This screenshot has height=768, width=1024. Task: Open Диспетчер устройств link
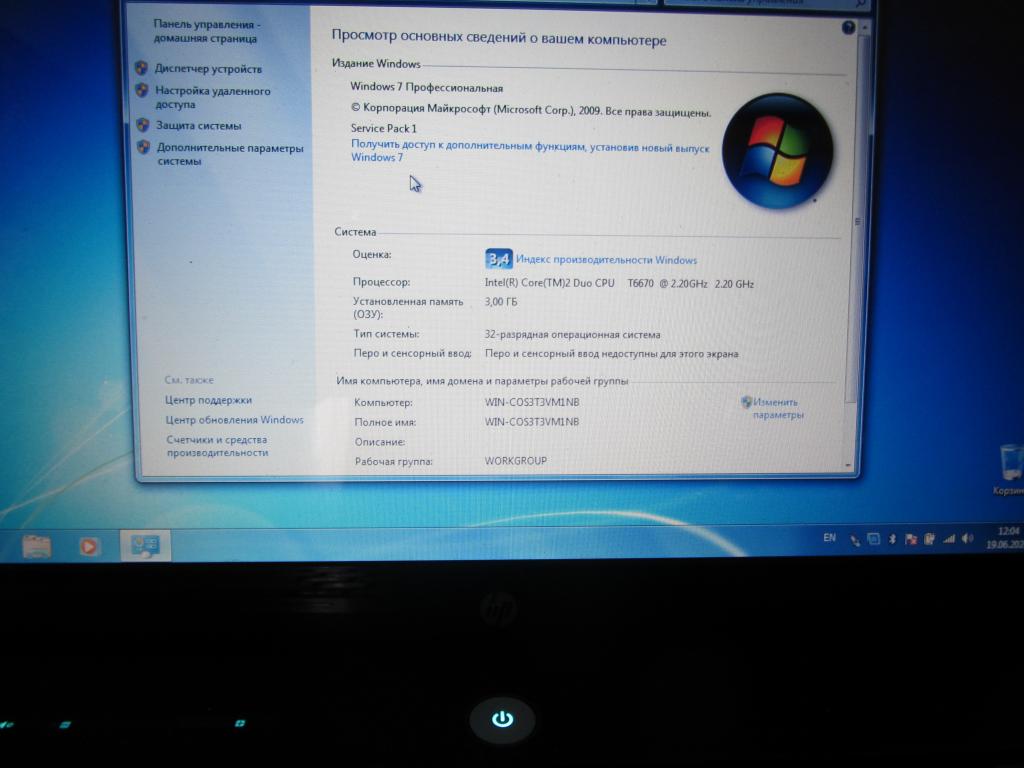[x=208, y=69]
